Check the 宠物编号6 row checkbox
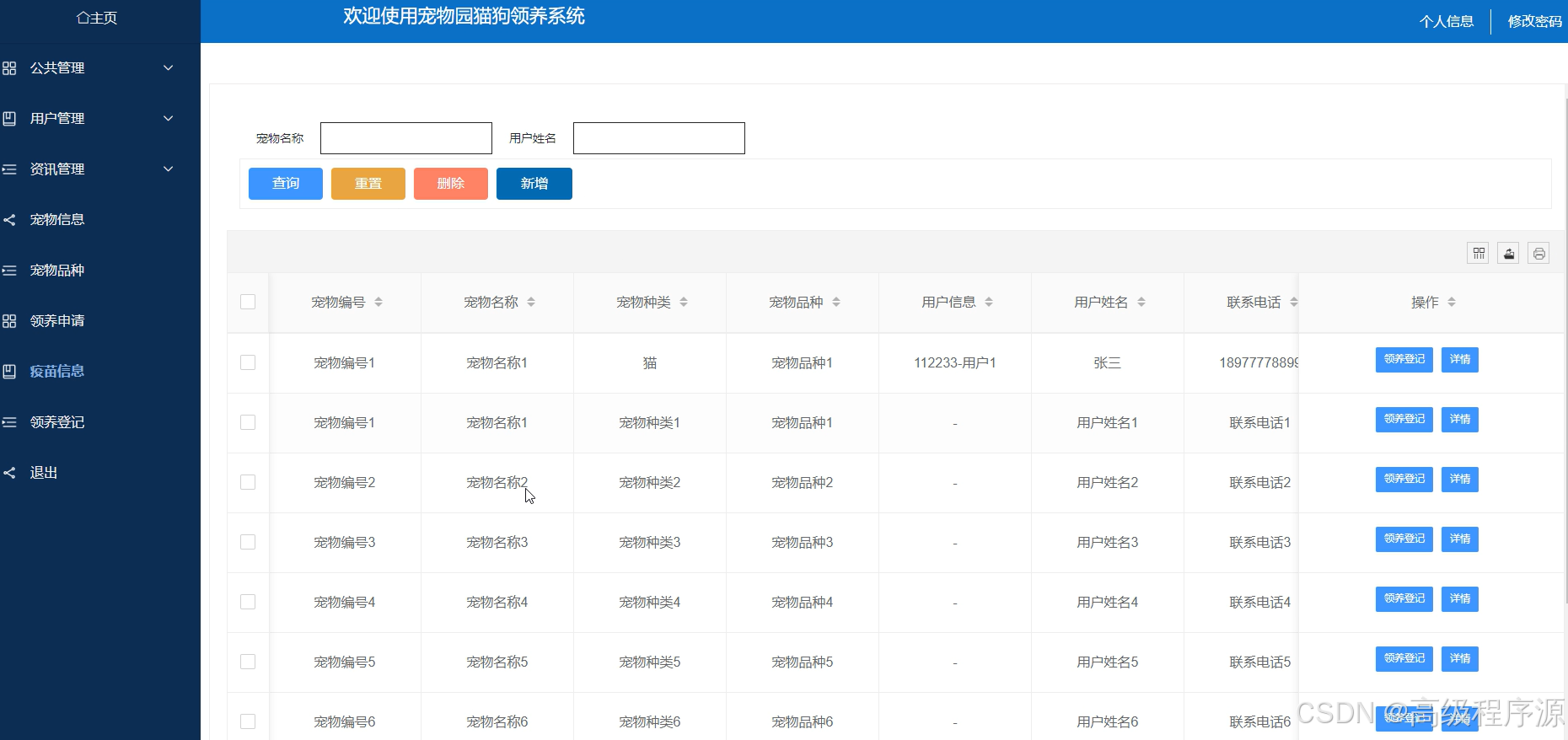 [248, 721]
